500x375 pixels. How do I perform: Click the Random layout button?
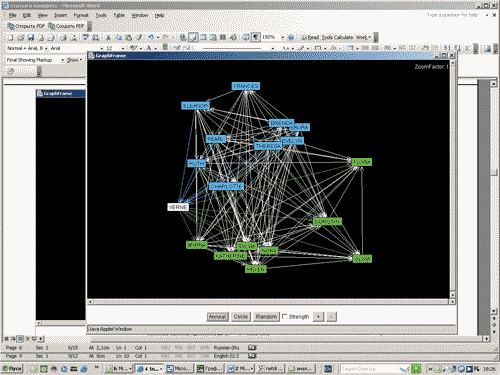click(x=266, y=317)
